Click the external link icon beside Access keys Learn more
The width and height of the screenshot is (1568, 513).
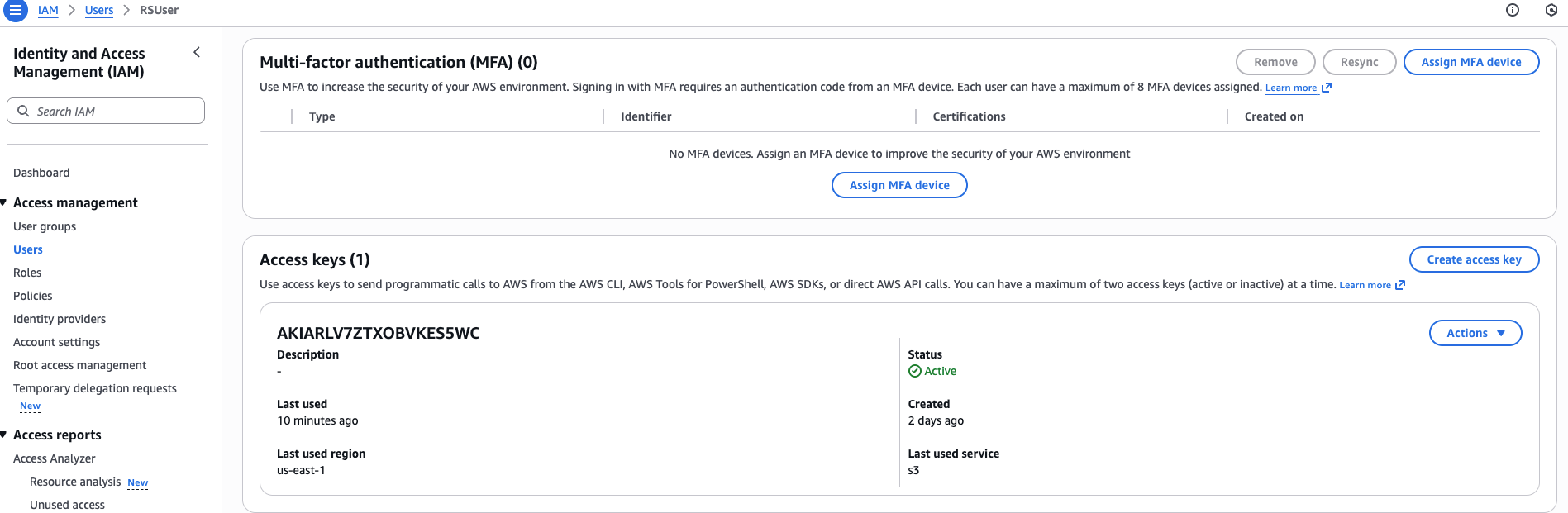coord(1400,285)
